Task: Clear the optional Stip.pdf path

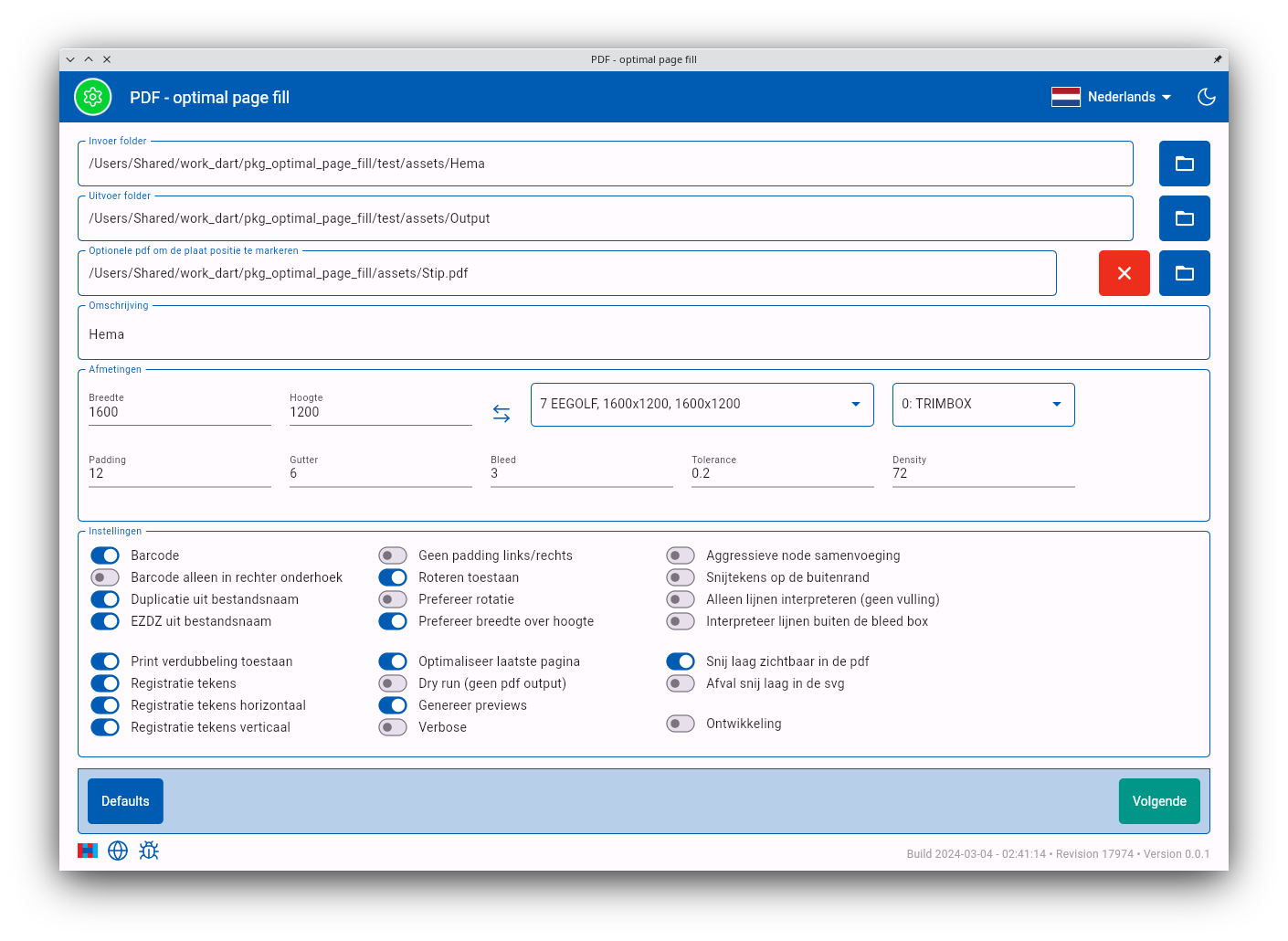Action: 1124,273
